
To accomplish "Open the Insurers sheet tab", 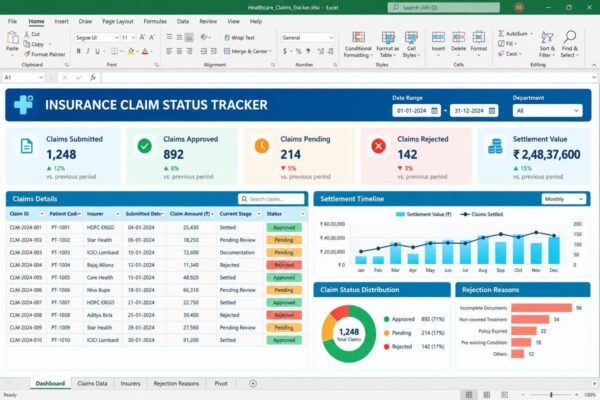I will pos(130,383).
